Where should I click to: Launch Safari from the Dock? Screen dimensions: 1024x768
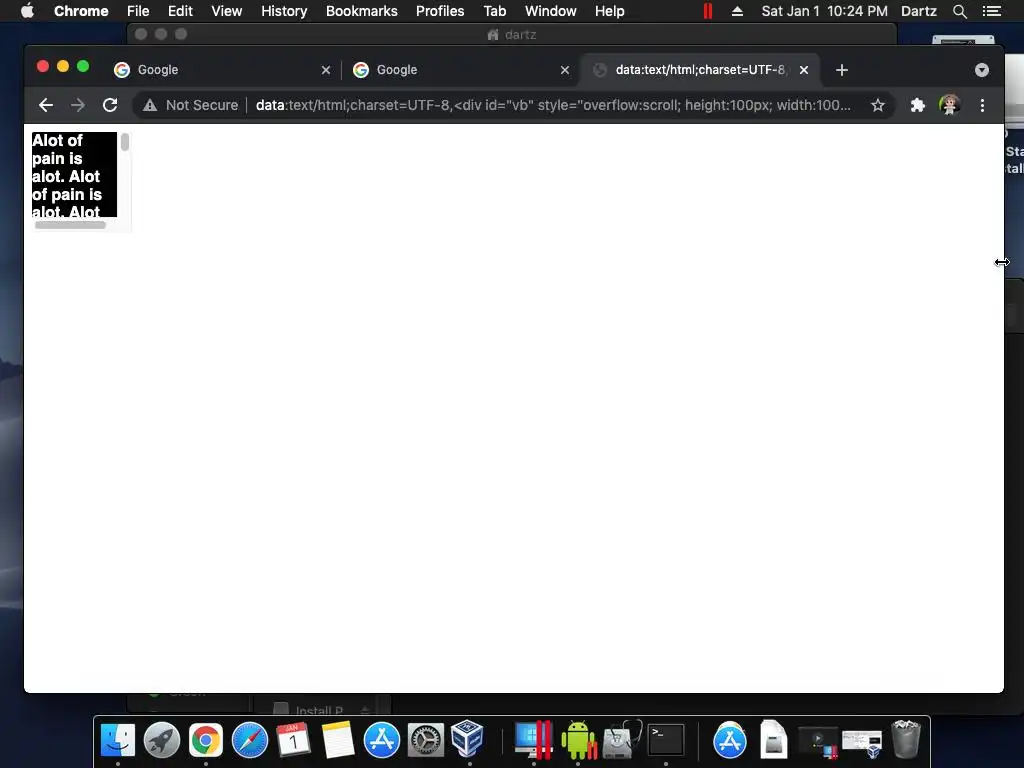pos(249,741)
